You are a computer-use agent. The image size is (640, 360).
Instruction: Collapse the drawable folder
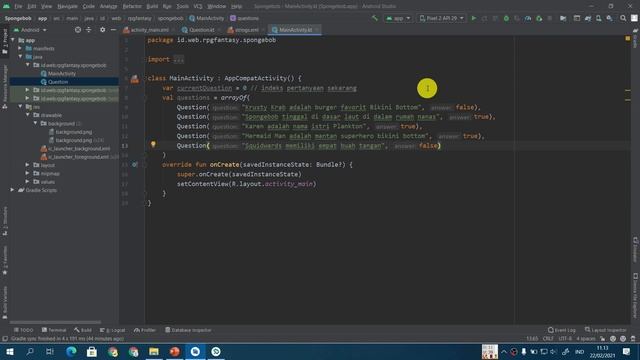click(28, 115)
